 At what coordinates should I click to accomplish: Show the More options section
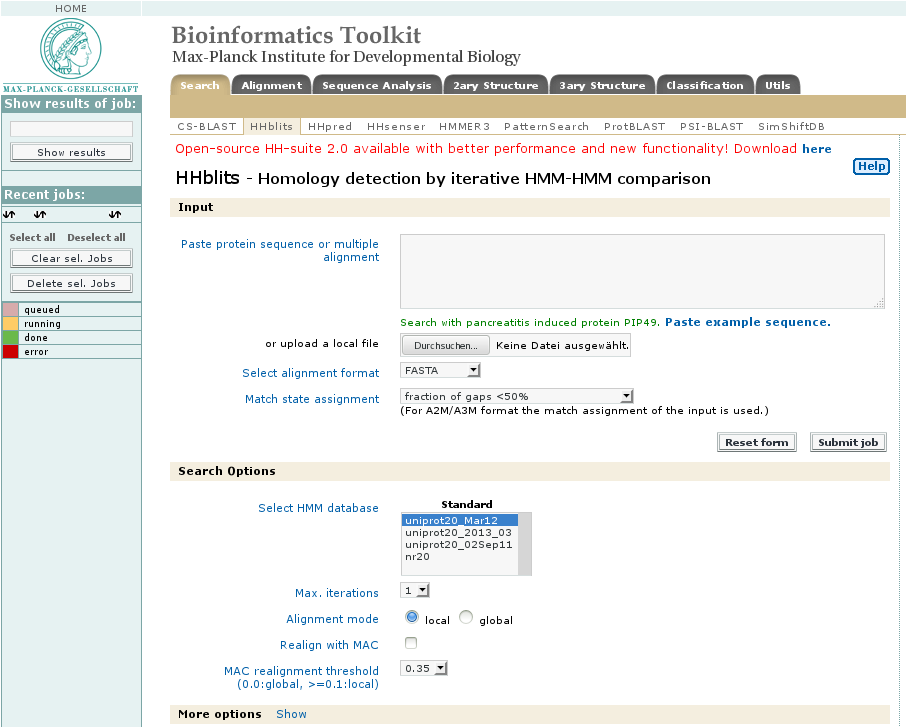pyautogui.click(x=291, y=714)
